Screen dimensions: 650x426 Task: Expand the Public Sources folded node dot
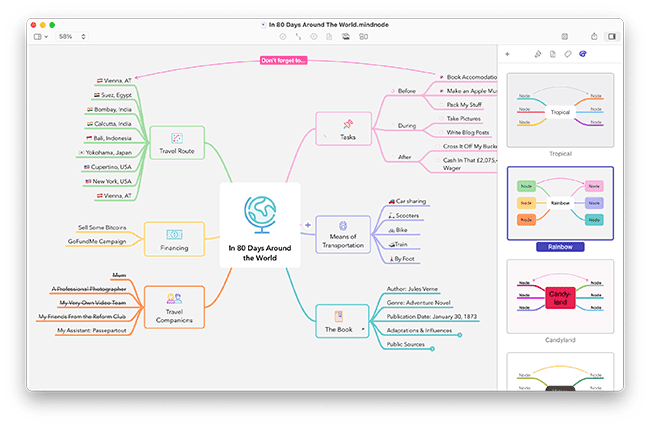point(432,349)
